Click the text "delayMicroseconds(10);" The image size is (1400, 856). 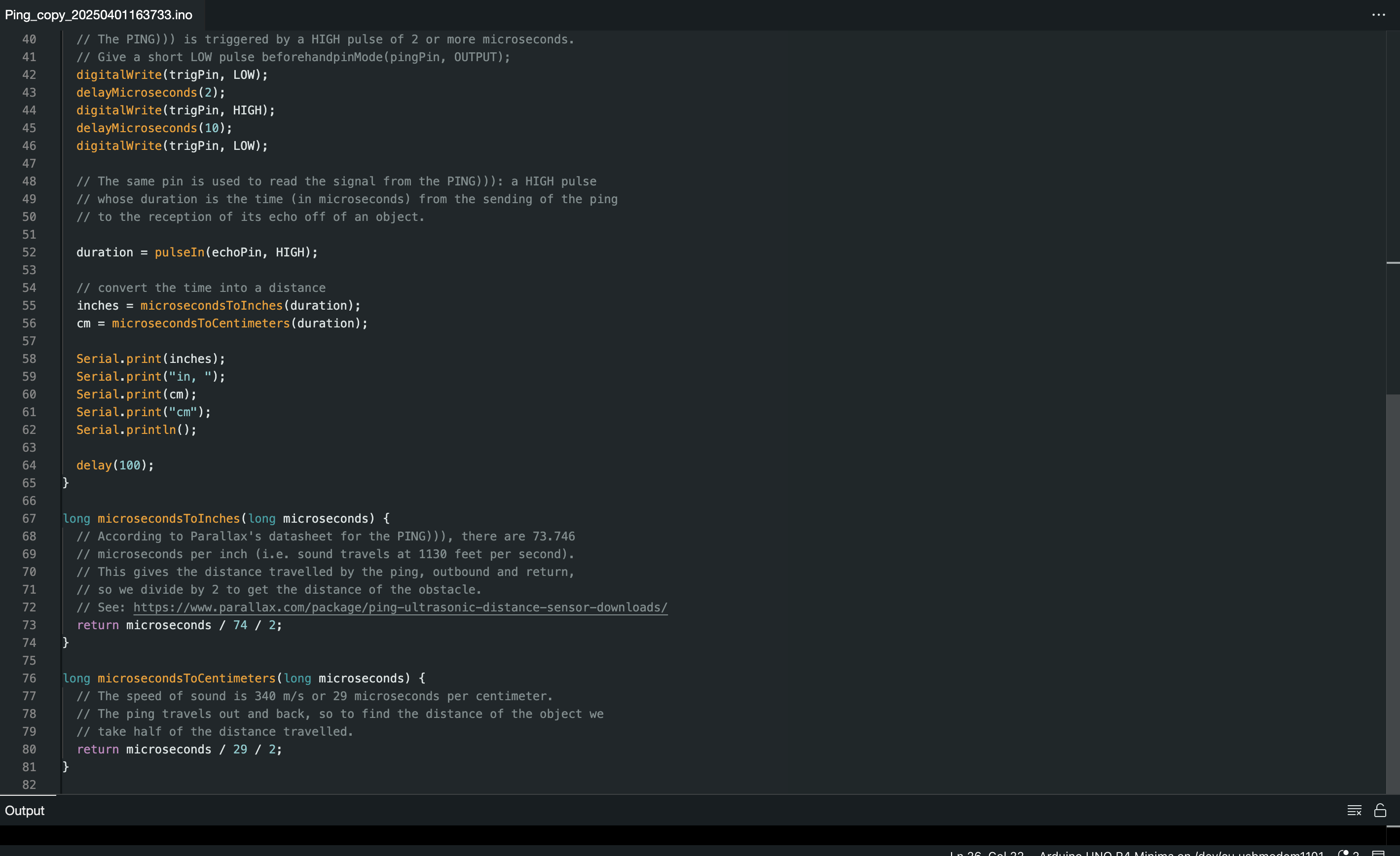coord(154,128)
